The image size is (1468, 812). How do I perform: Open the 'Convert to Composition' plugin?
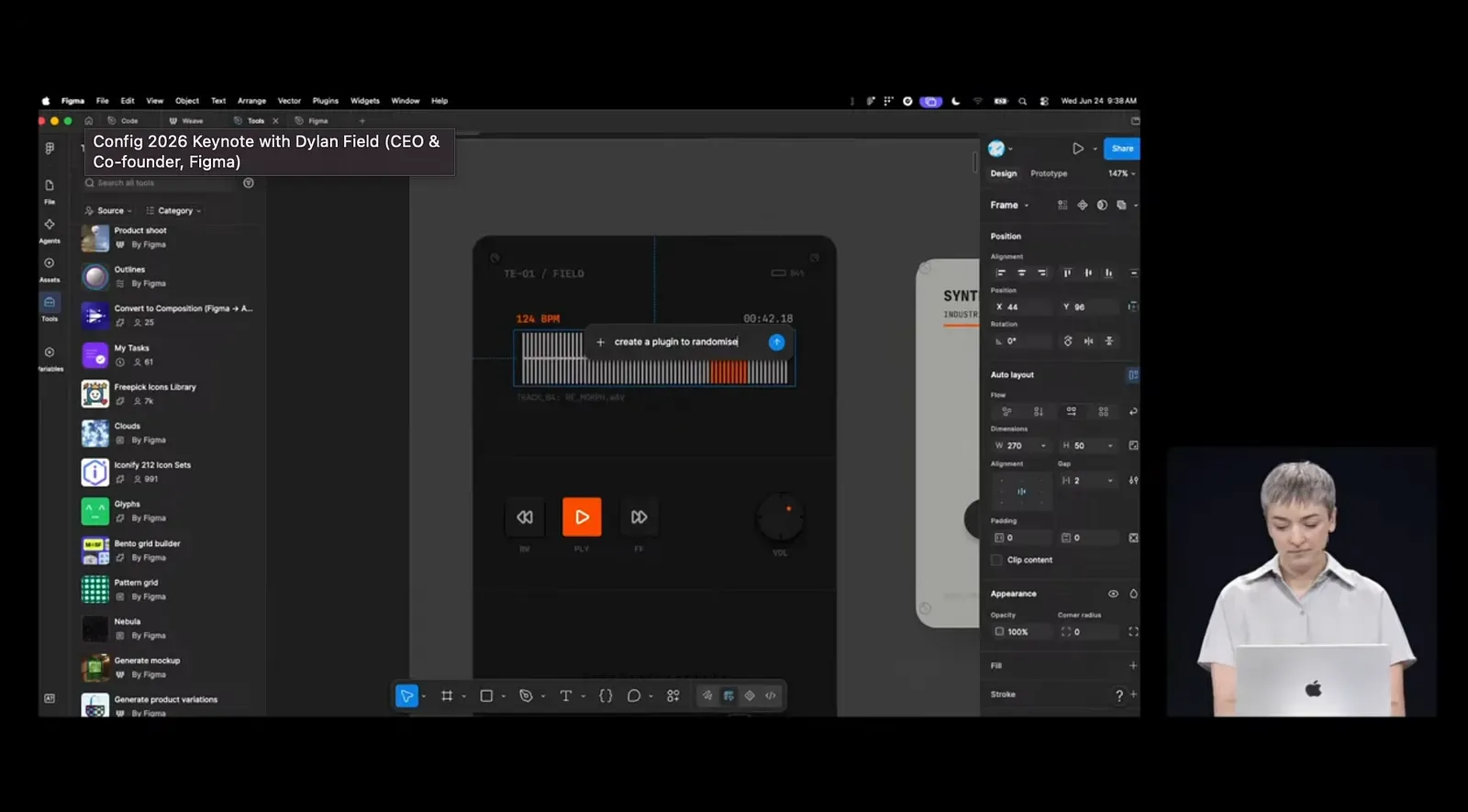[167, 316]
